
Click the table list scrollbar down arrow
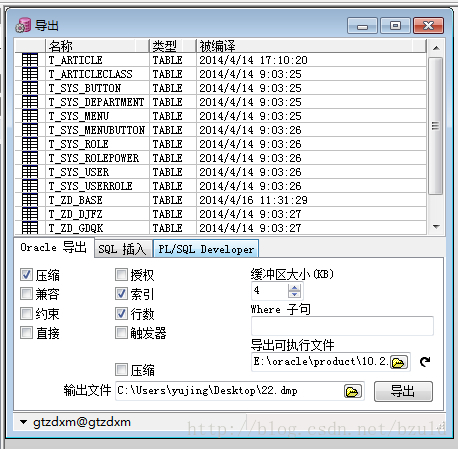coord(436,227)
